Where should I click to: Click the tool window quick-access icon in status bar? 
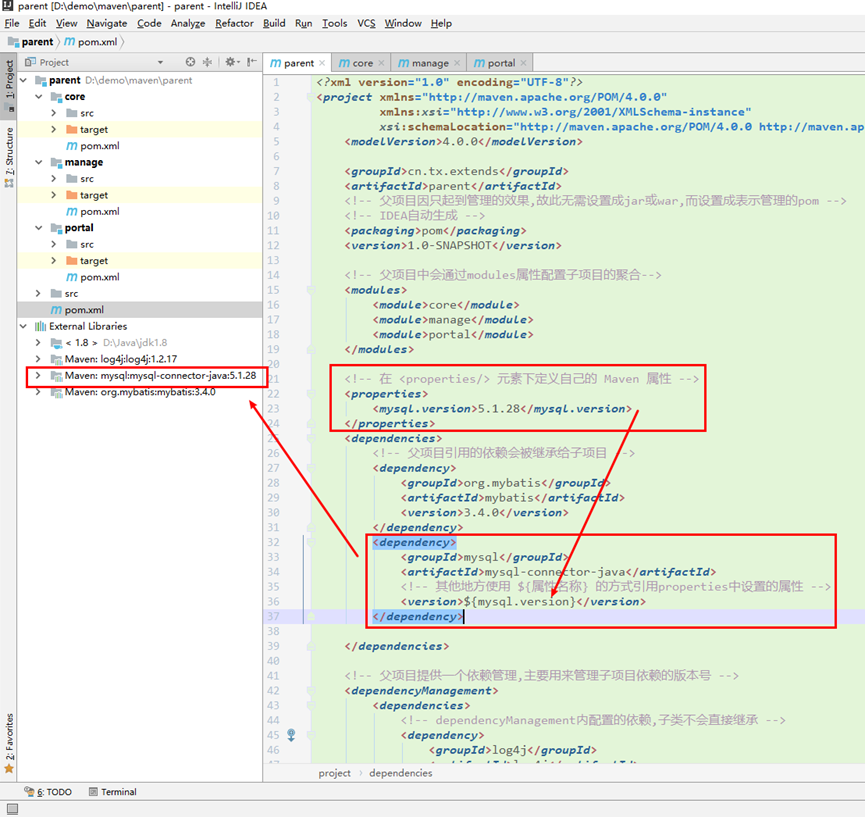click(12, 809)
